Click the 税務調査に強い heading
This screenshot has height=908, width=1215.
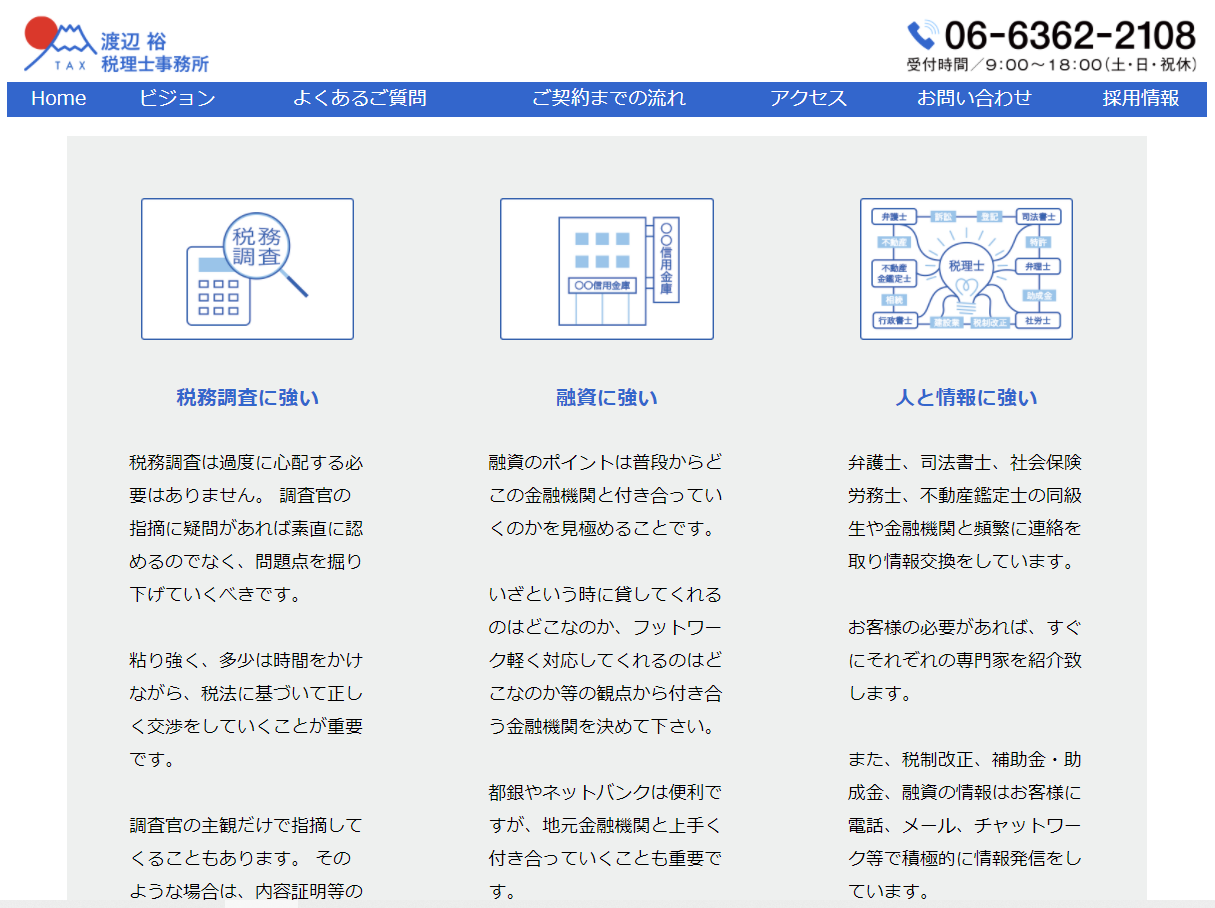coord(247,397)
